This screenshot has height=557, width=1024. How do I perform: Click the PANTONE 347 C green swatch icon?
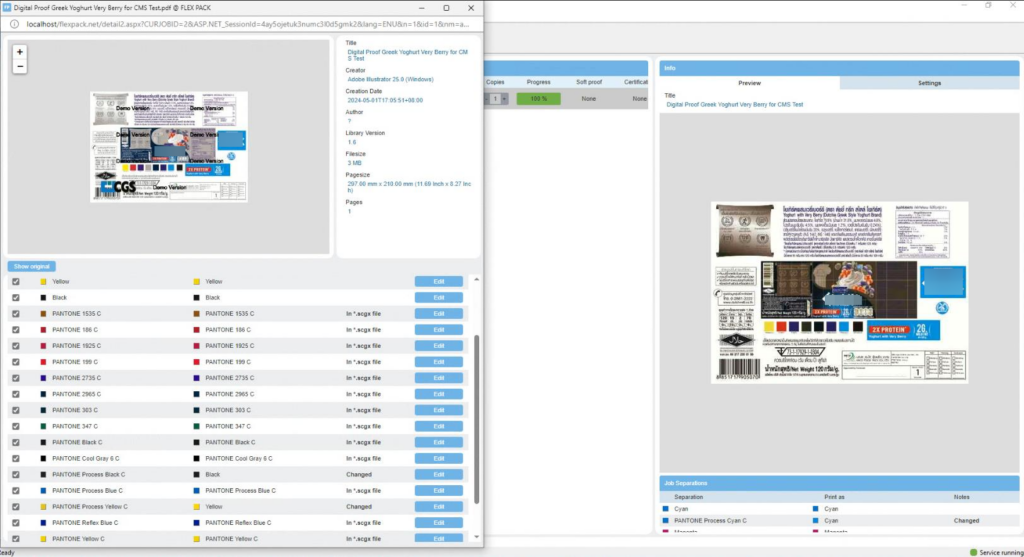pos(43,426)
